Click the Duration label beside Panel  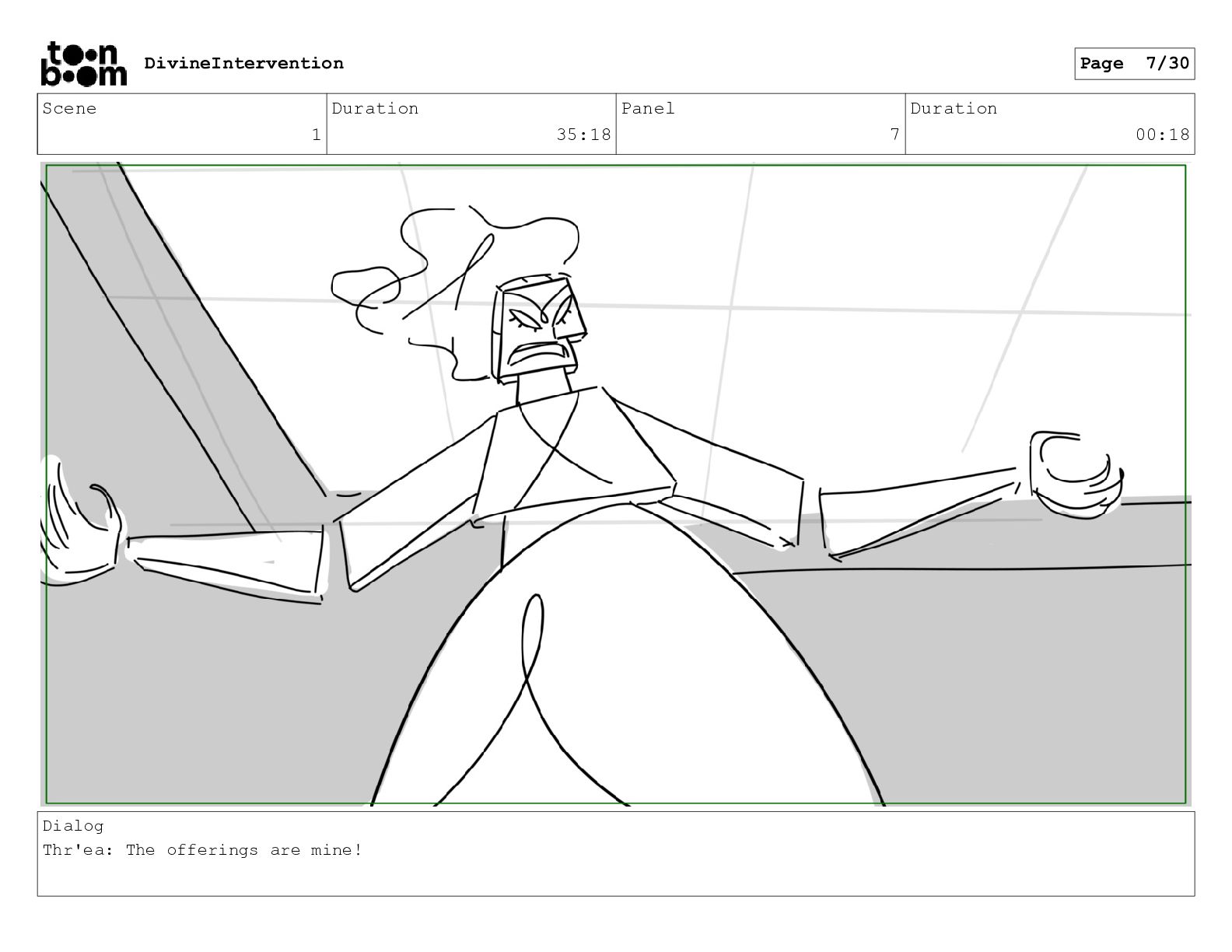[x=954, y=109]
